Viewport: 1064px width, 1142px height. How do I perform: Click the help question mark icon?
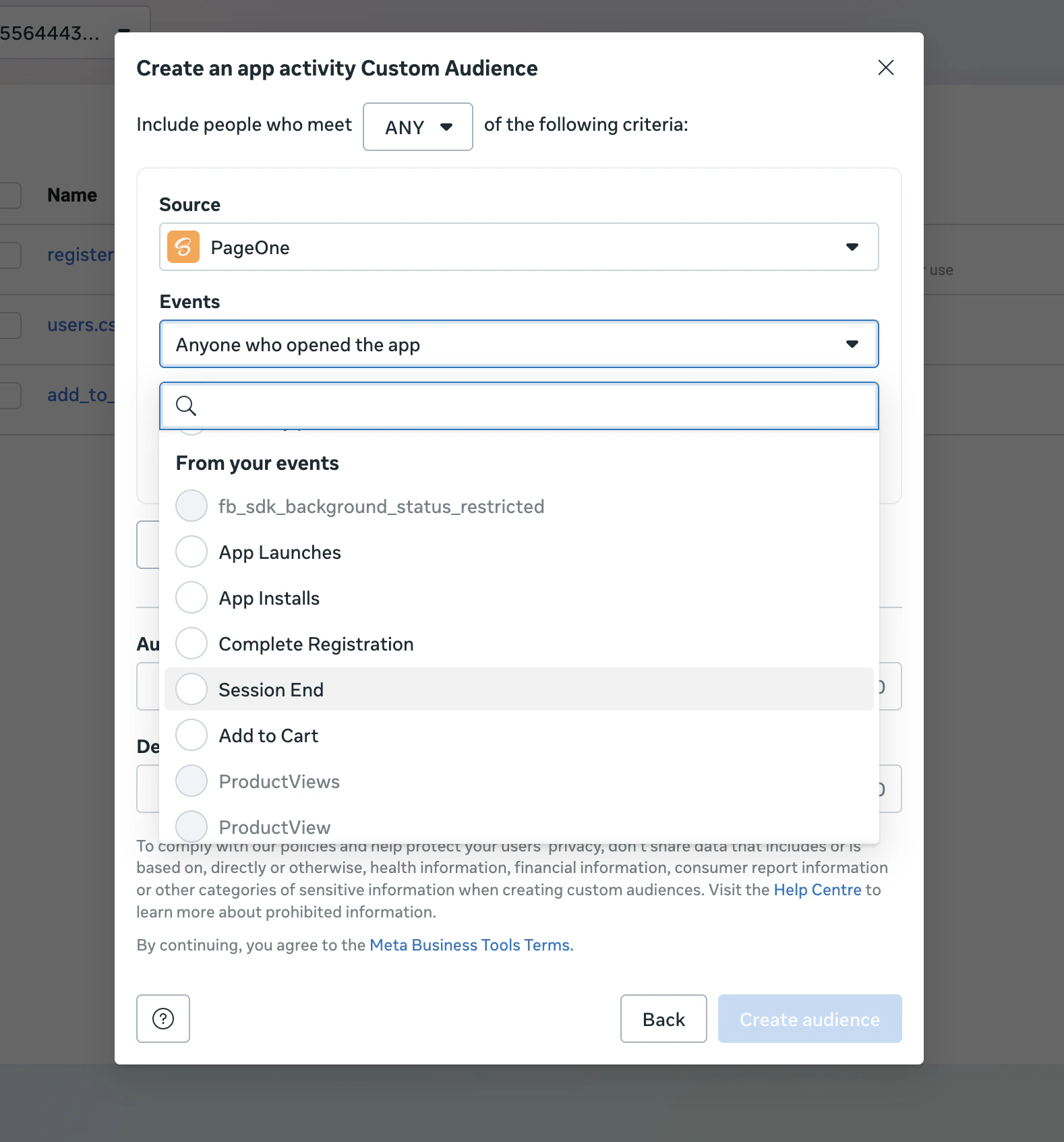[163, 1019]
